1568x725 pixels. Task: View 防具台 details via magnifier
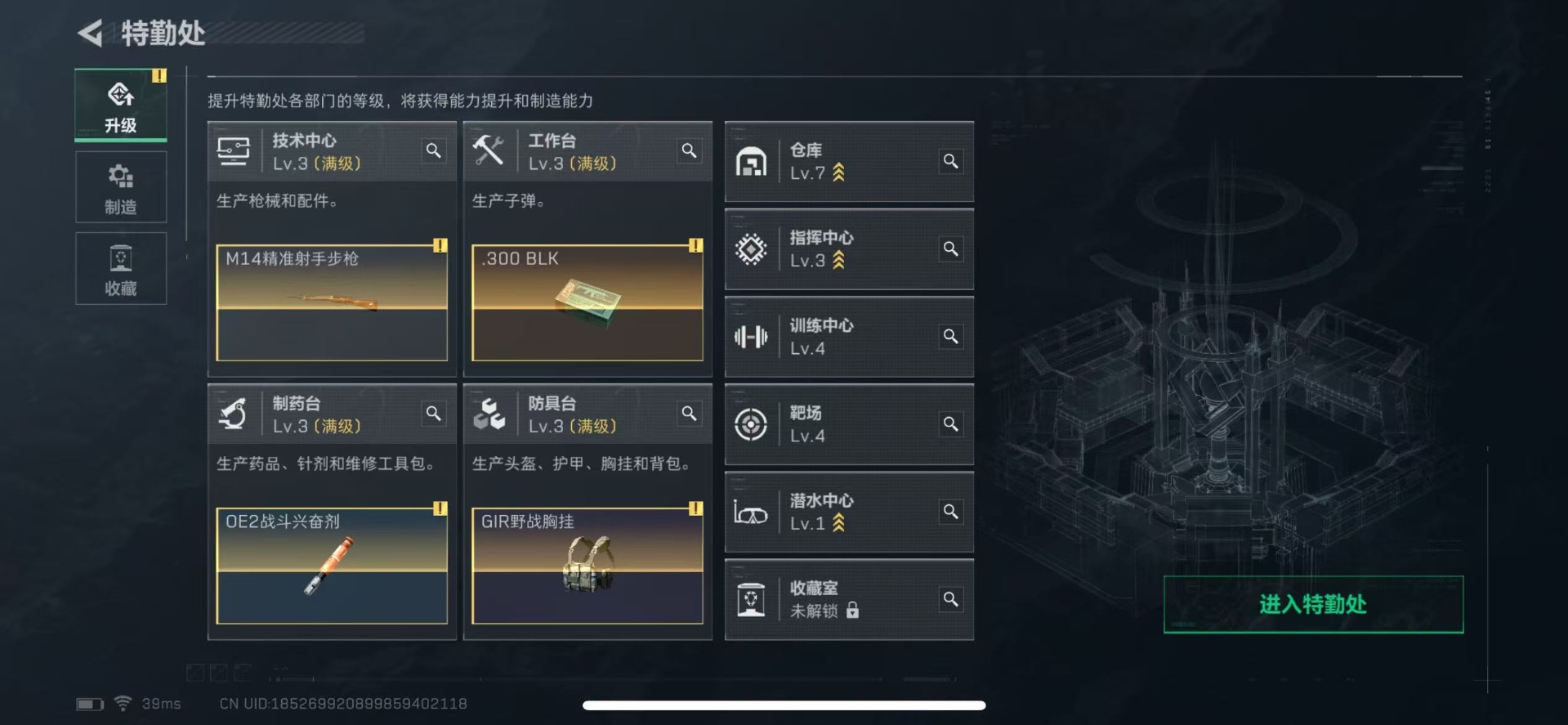tap(690, 414)
